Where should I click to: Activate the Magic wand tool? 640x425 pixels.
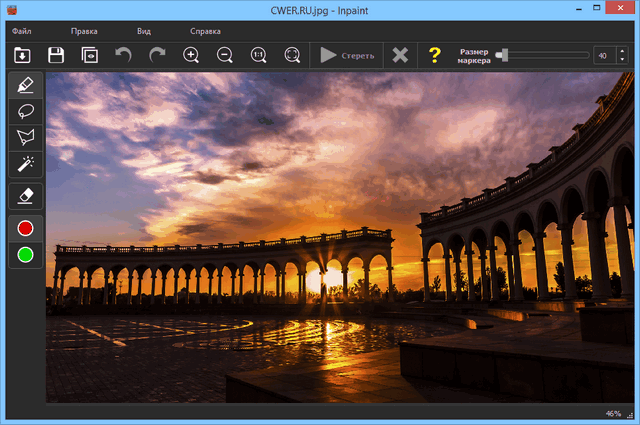[x=26, y=163]
